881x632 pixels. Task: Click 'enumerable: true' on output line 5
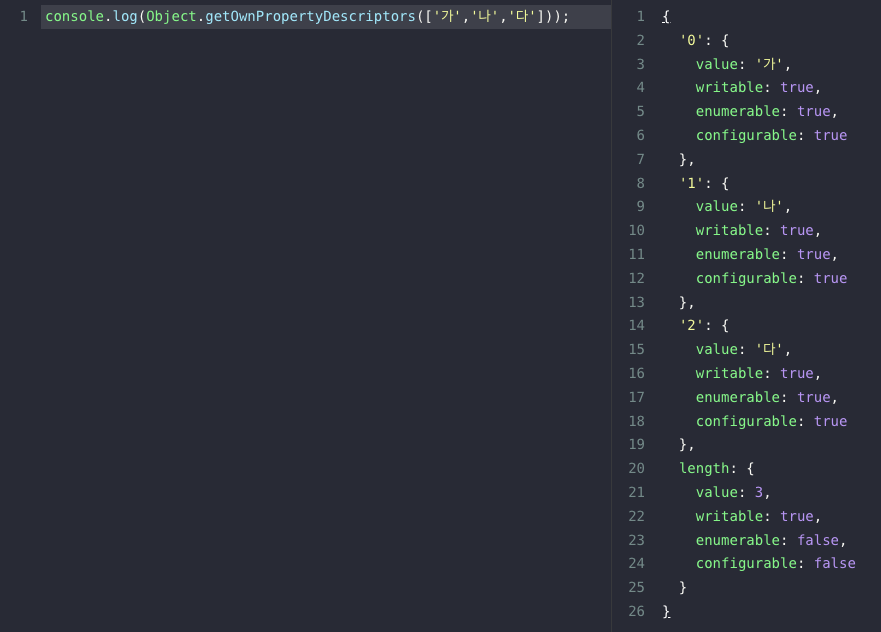point(763,112)
